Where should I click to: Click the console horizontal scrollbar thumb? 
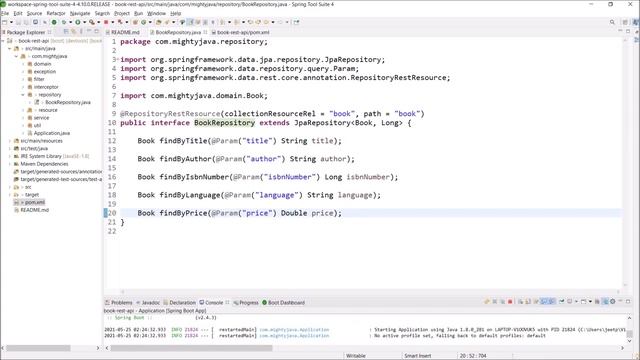coord(191,348)
